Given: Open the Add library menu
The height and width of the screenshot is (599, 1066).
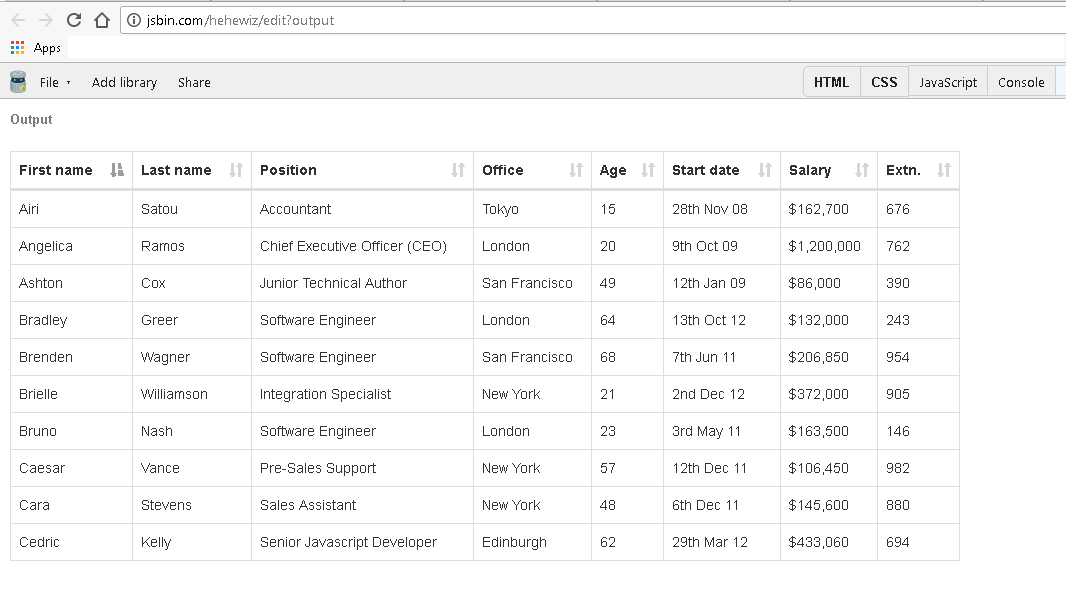Looking at the screenshot, I should coord(124,82).
